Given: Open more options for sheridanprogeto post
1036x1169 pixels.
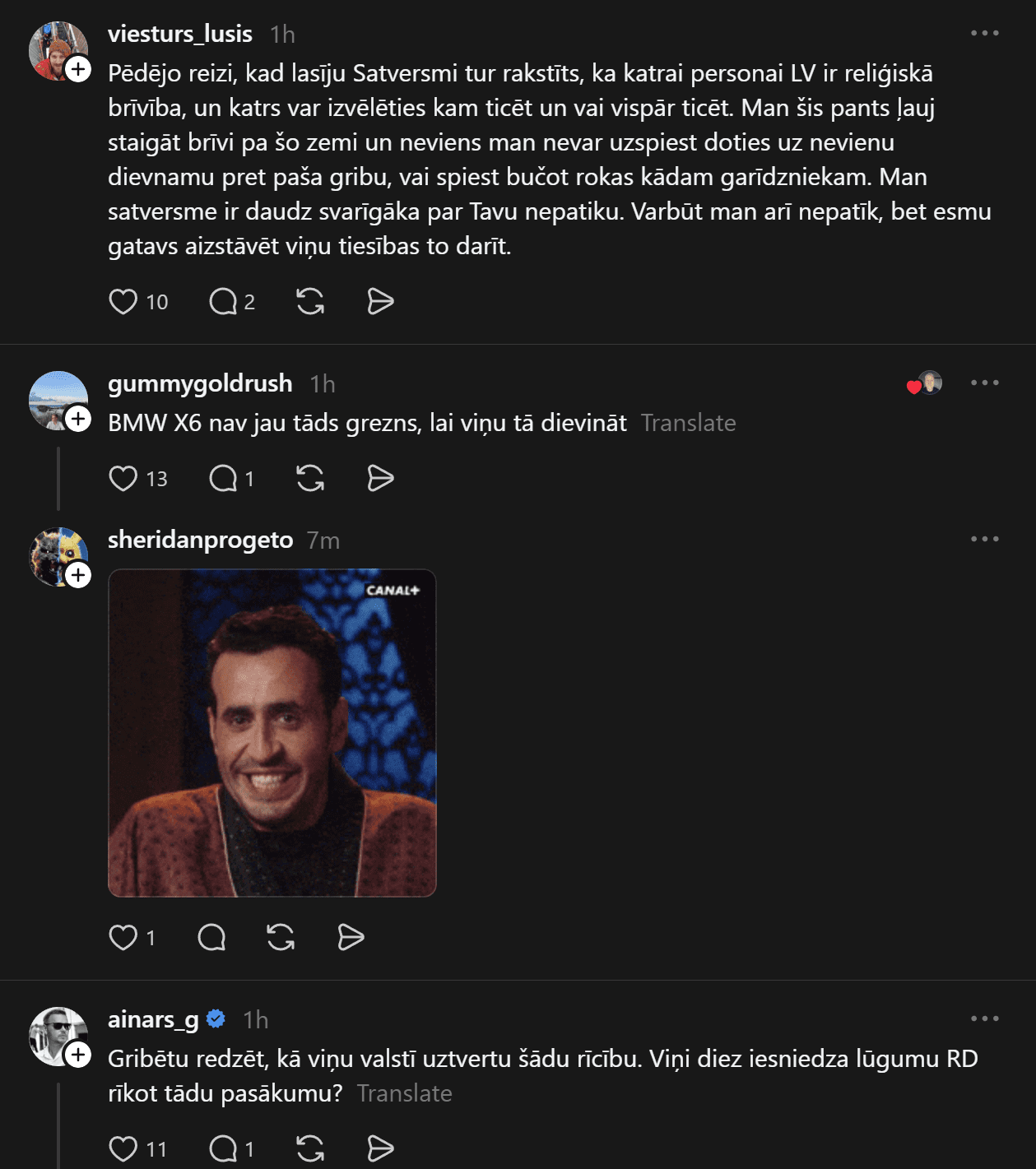Looking at the screenshot, I should [984, 540].
